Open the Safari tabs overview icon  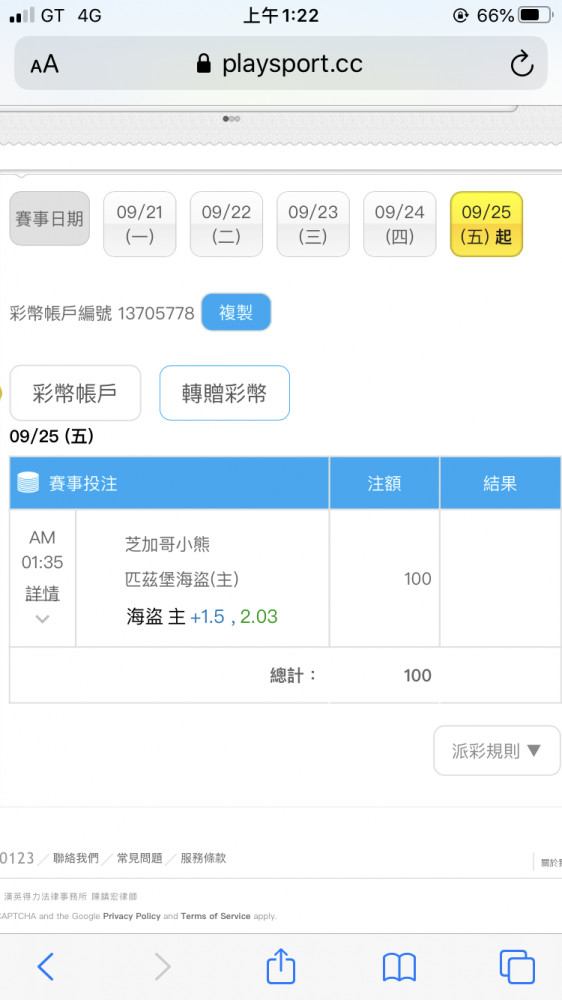click(x=517, y=966)
